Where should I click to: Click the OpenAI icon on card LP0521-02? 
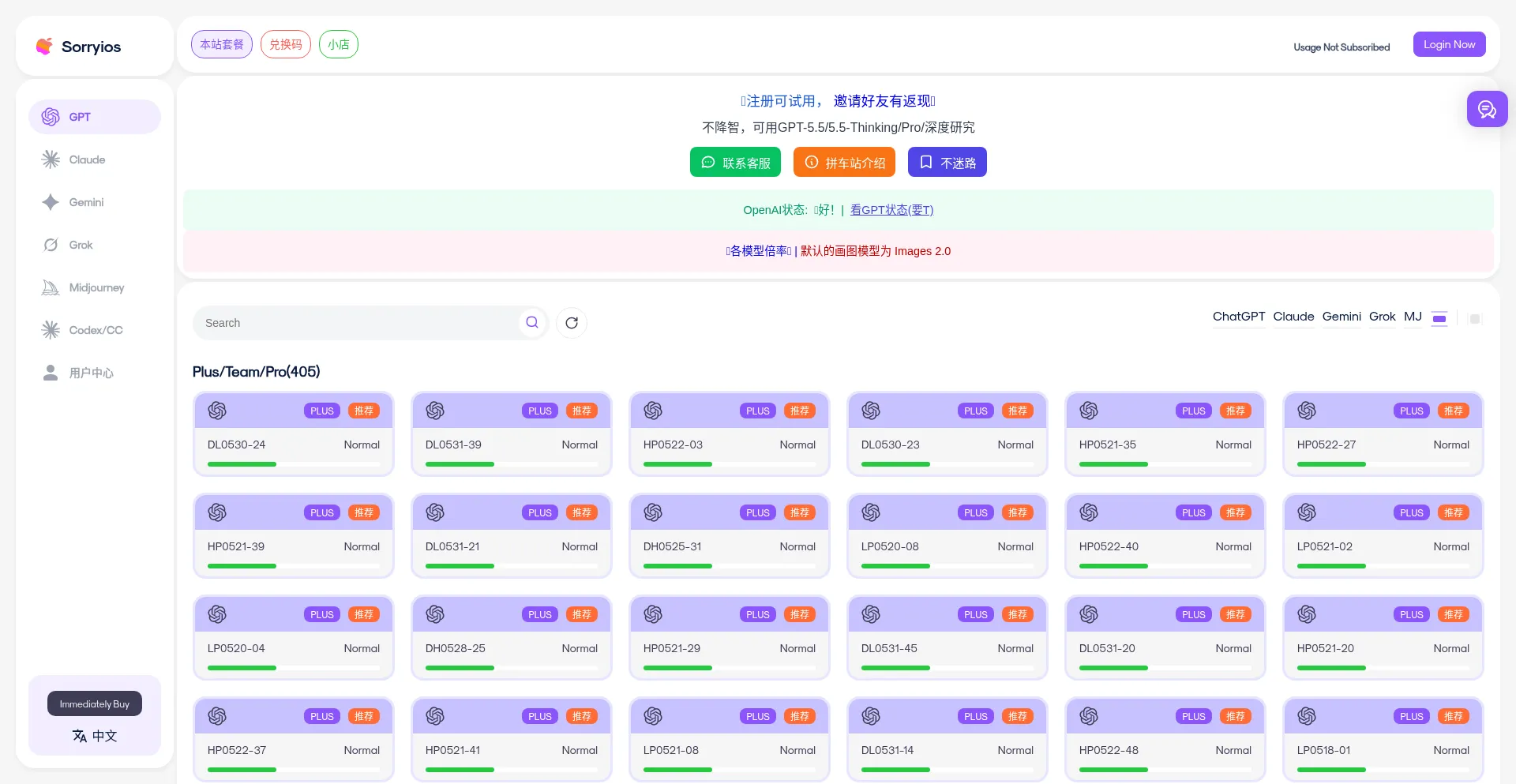[x=1307, y=512]
